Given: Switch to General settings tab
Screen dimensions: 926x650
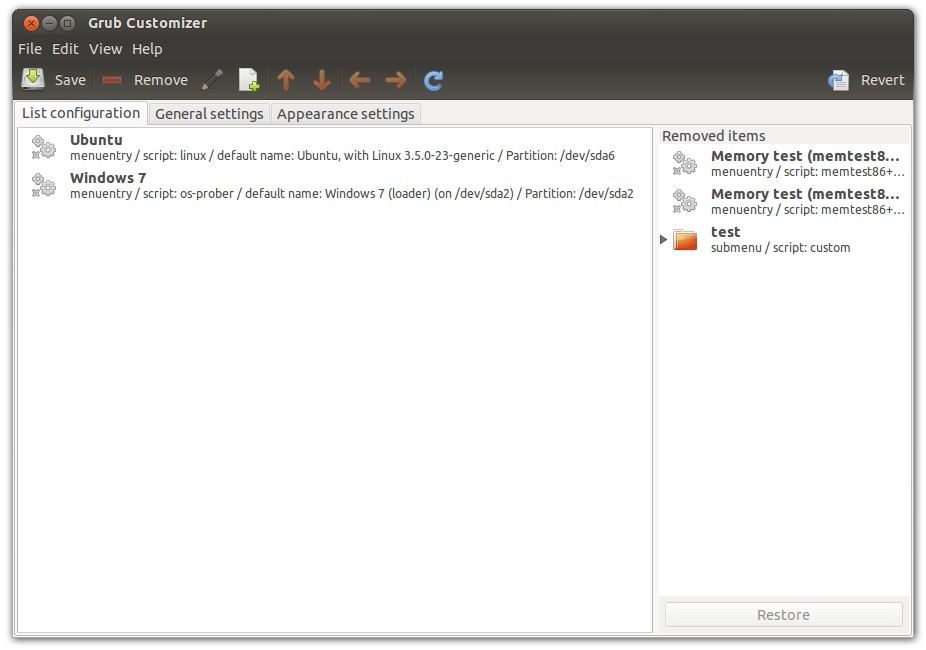Looking at the screenshot, I should click(209, 114).
